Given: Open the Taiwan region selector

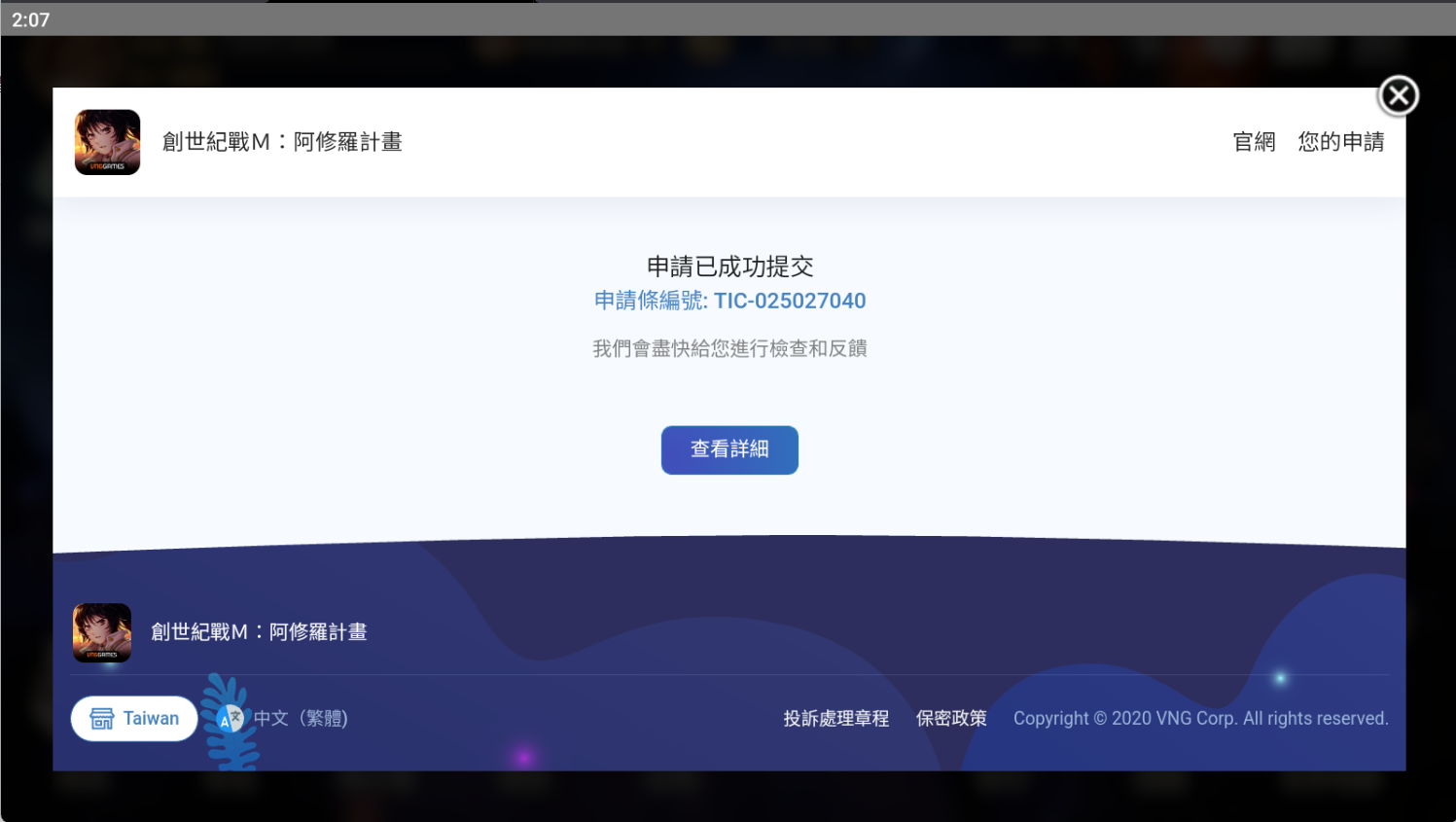Looking at the screenshot, I should [x=134, y=719].
